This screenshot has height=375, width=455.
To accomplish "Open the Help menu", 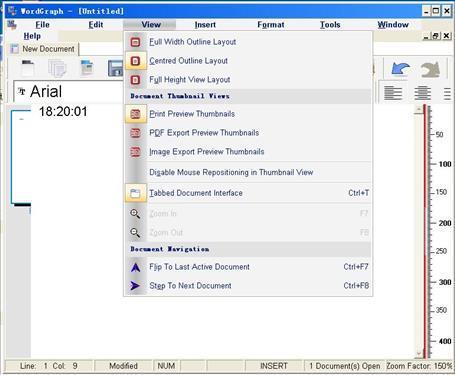I will tap(32, 36).
